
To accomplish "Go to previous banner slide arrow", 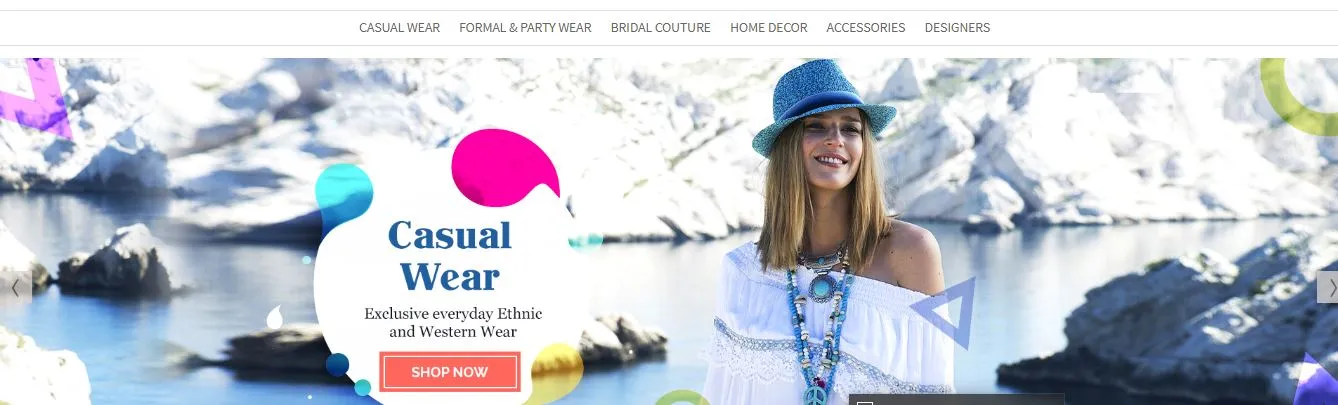I will click(15, 287).
